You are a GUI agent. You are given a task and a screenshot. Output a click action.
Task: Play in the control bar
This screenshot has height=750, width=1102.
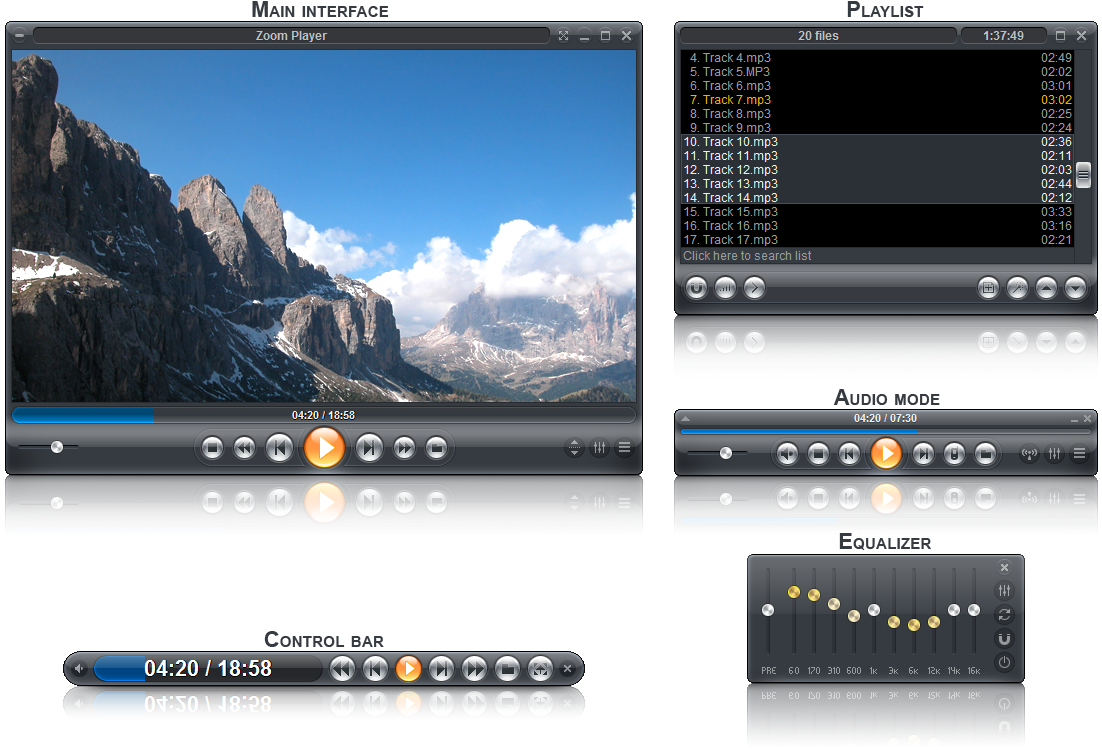point(408,668)
